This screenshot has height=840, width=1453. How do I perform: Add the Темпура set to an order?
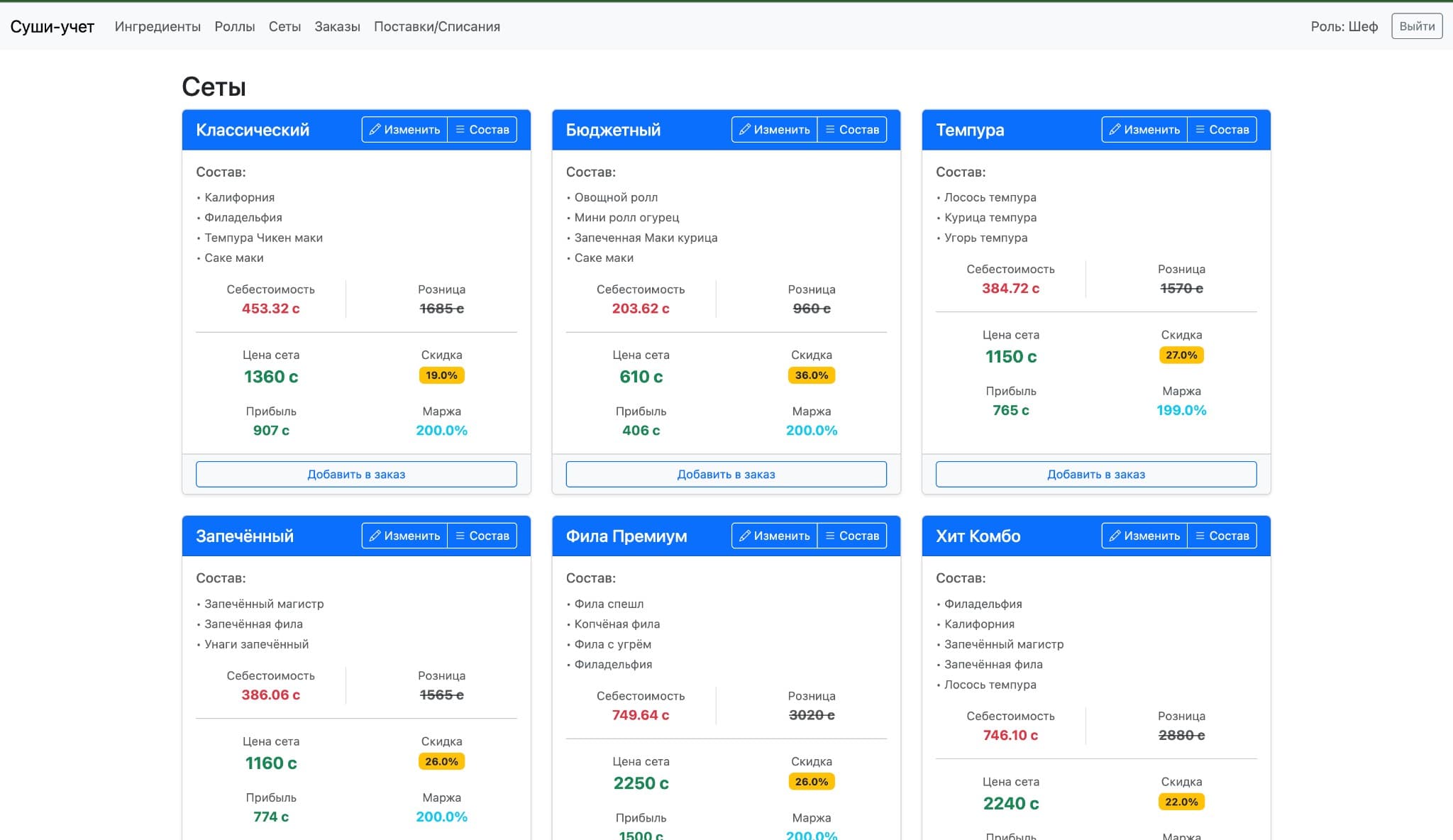pyautogui.click(x=1095, y=474)
